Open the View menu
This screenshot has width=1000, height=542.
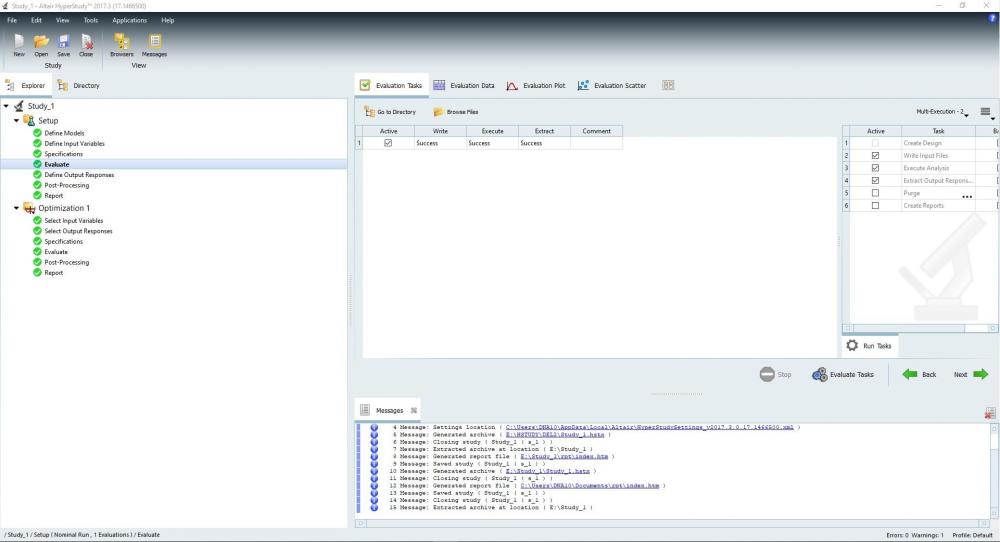tap(62, 20)
